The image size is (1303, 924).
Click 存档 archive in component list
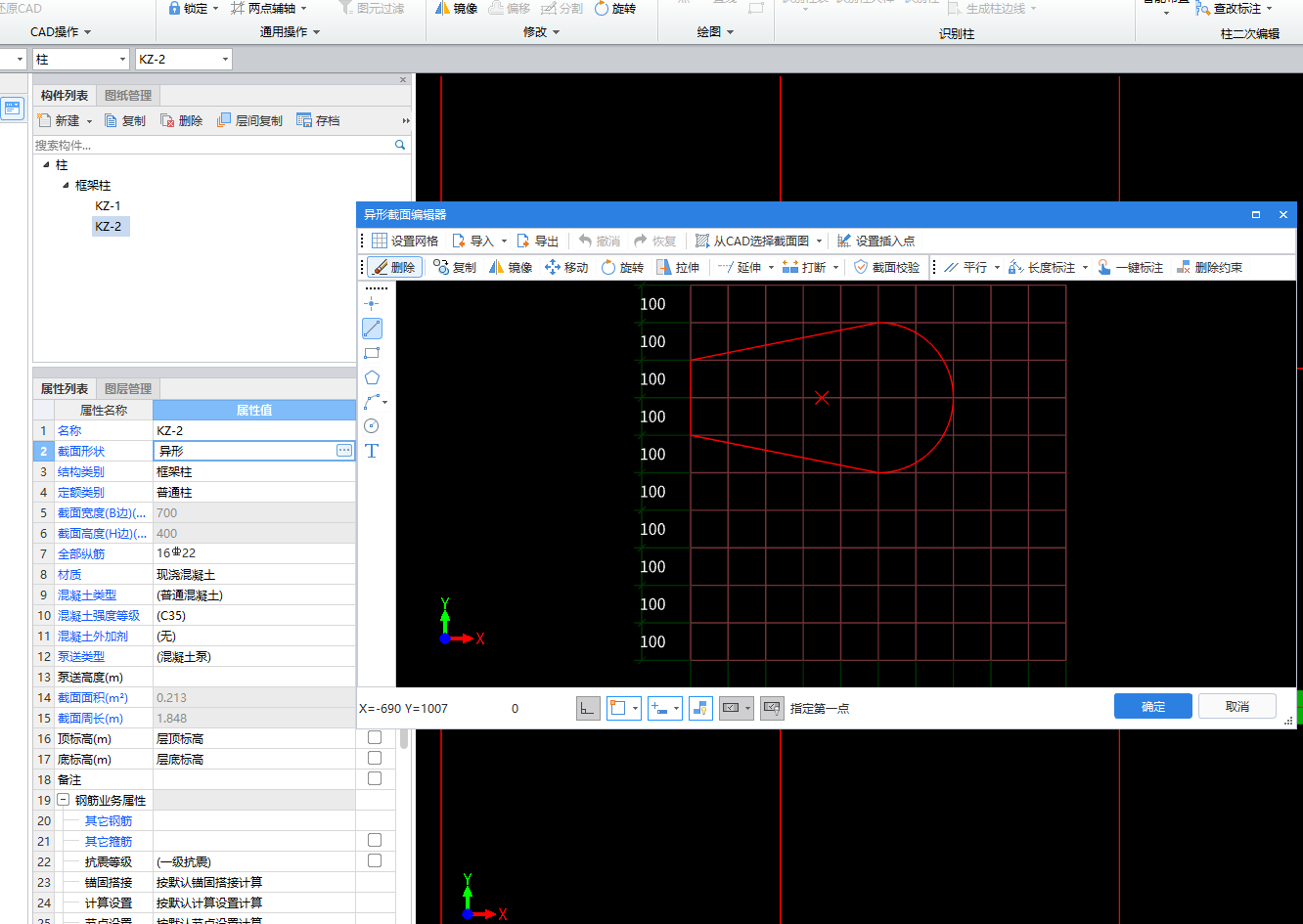tap(318, 120)
